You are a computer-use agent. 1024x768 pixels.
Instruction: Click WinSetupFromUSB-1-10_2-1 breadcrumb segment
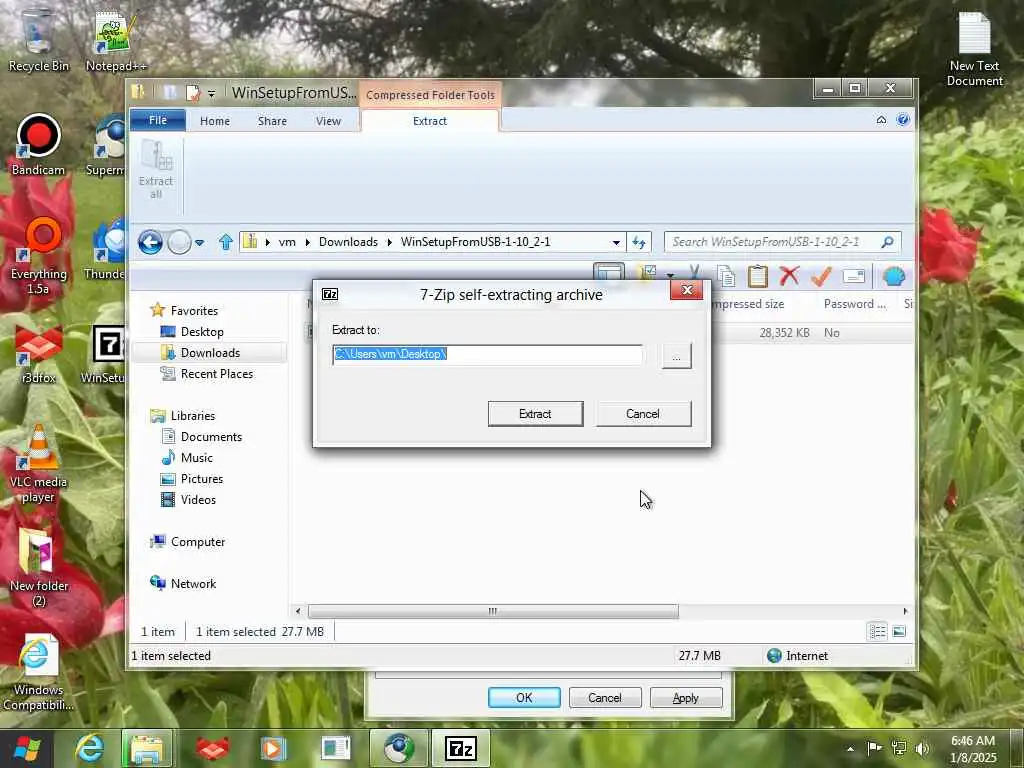[475, 242]
